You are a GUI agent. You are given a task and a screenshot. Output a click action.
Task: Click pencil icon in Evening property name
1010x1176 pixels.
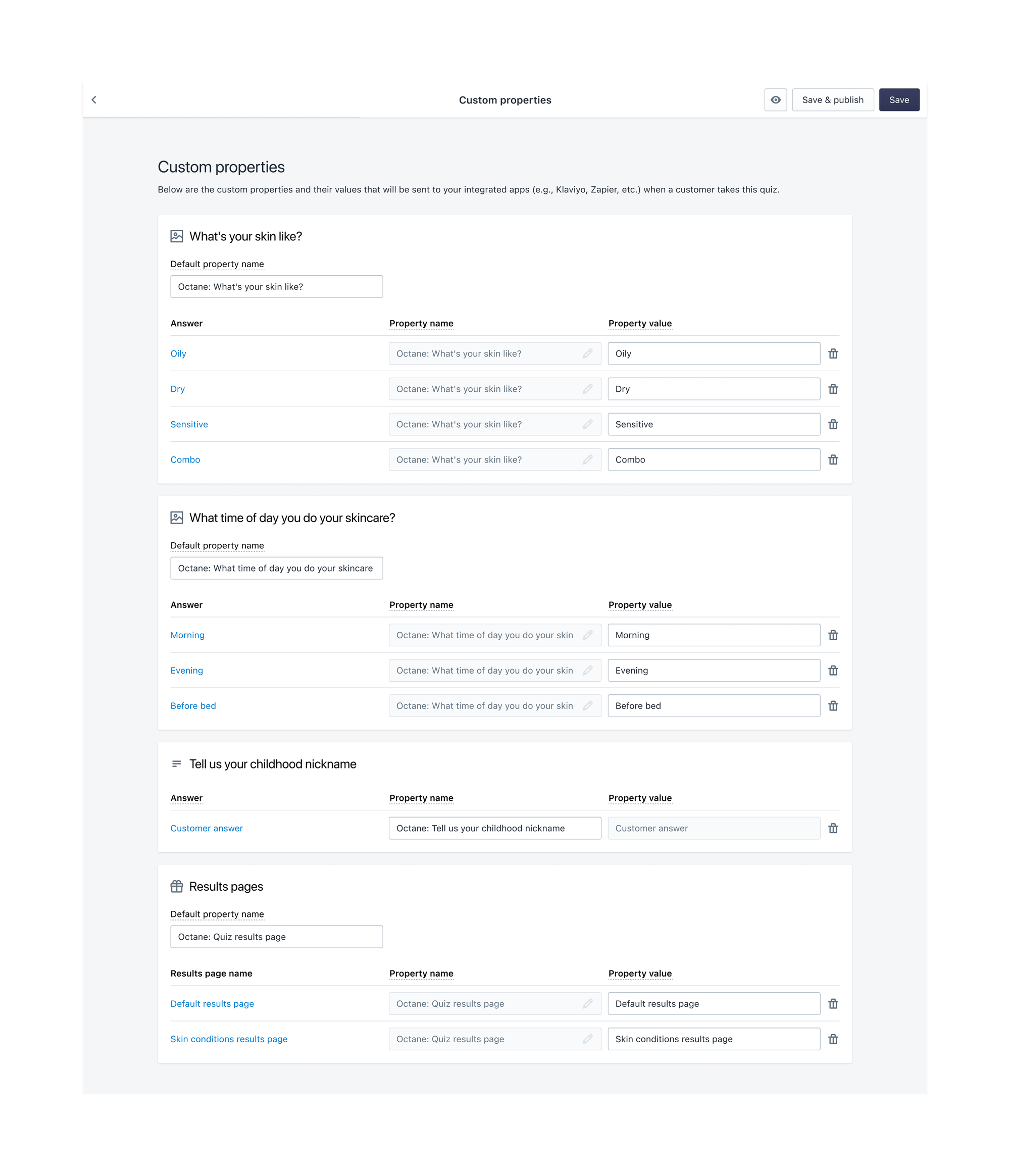pyautogui.click(x=588, y=670)
